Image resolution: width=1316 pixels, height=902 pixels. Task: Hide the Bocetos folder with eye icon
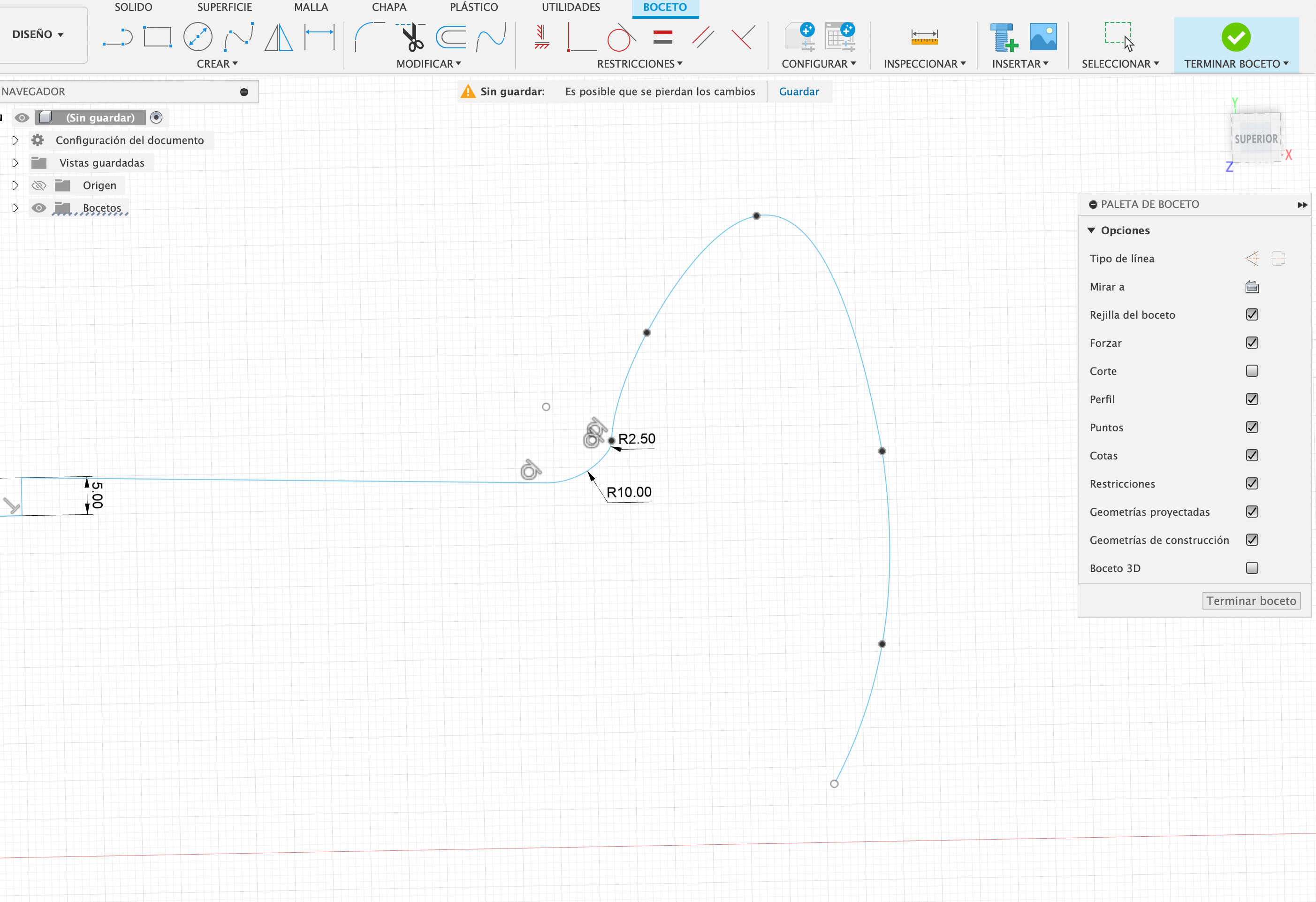38,208
